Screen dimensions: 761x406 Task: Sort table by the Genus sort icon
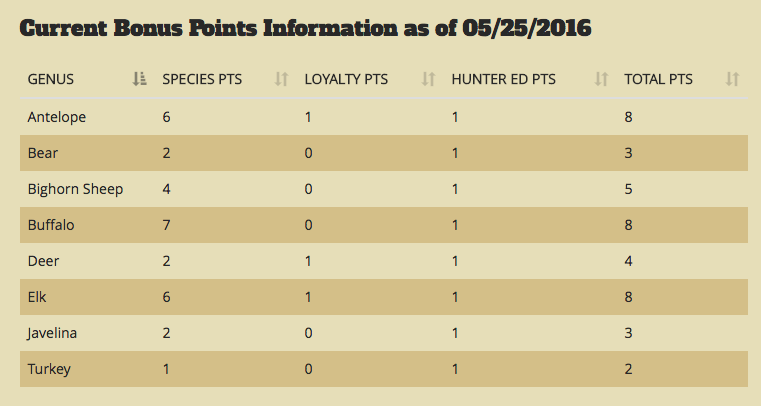pyautogui.click(x=139, y=79)
